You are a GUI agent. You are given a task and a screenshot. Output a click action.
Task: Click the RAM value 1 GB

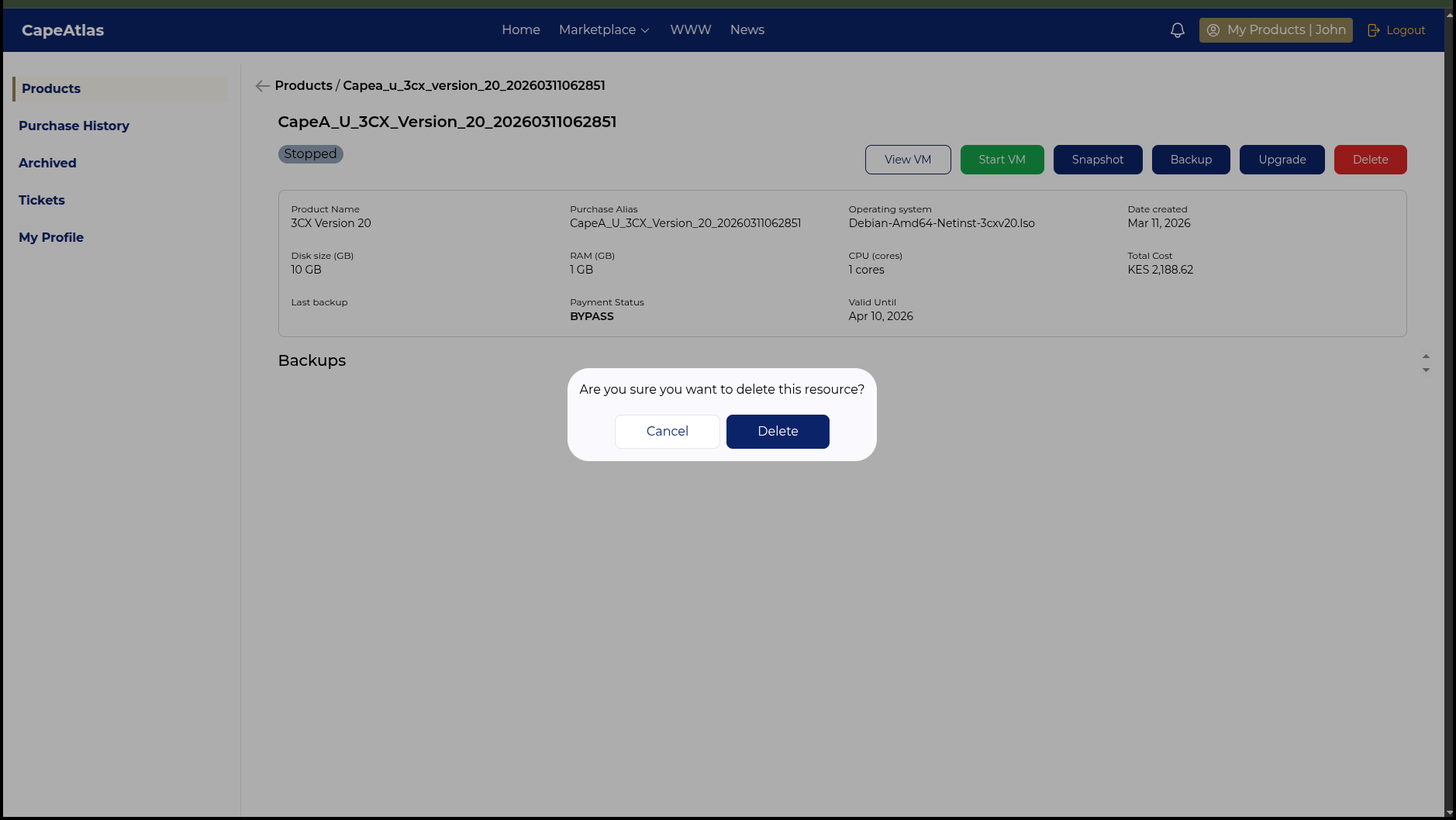(x=581, y=270)
